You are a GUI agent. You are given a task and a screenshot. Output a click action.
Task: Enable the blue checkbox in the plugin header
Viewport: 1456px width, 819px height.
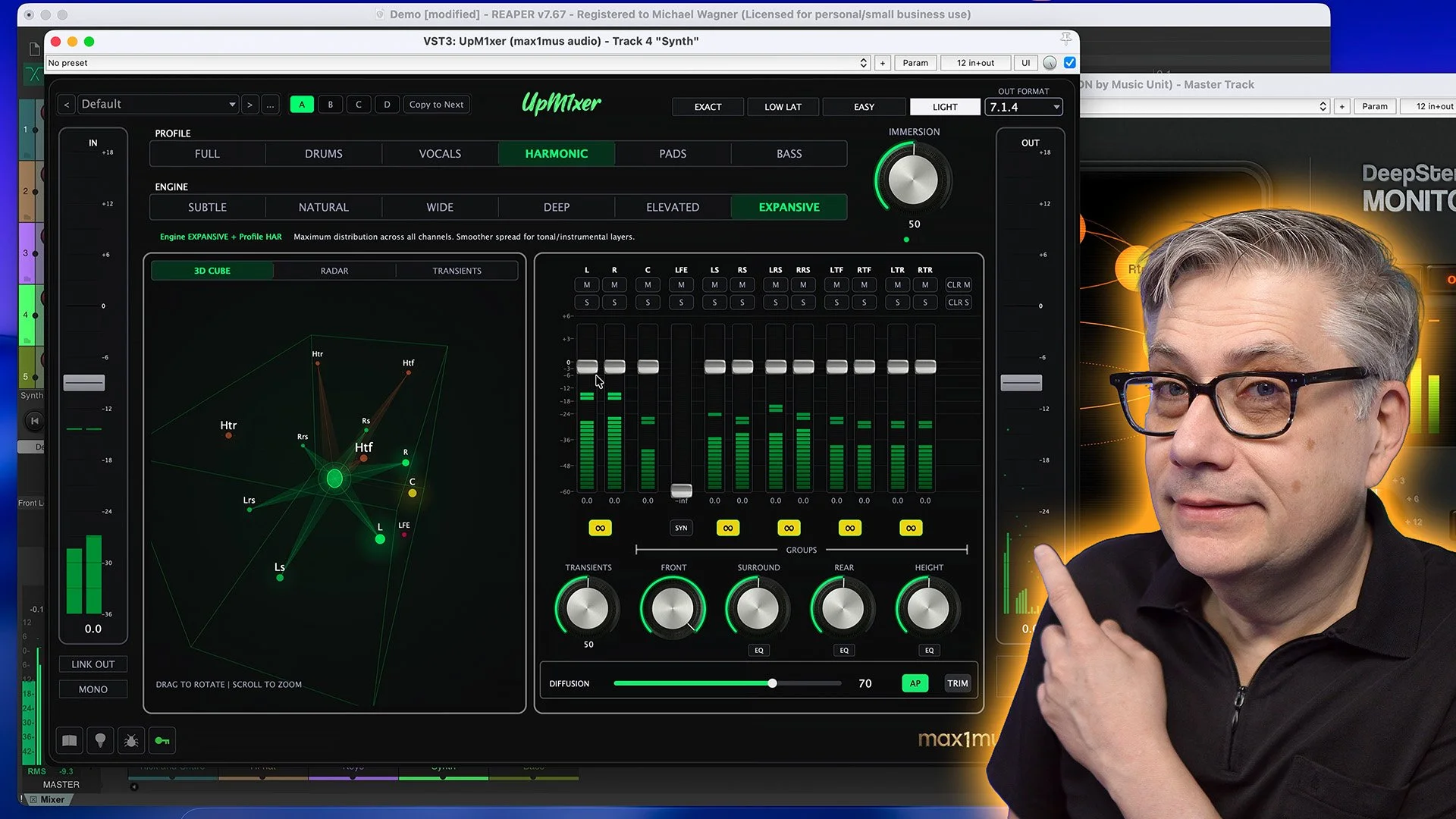click(1070, 62)
